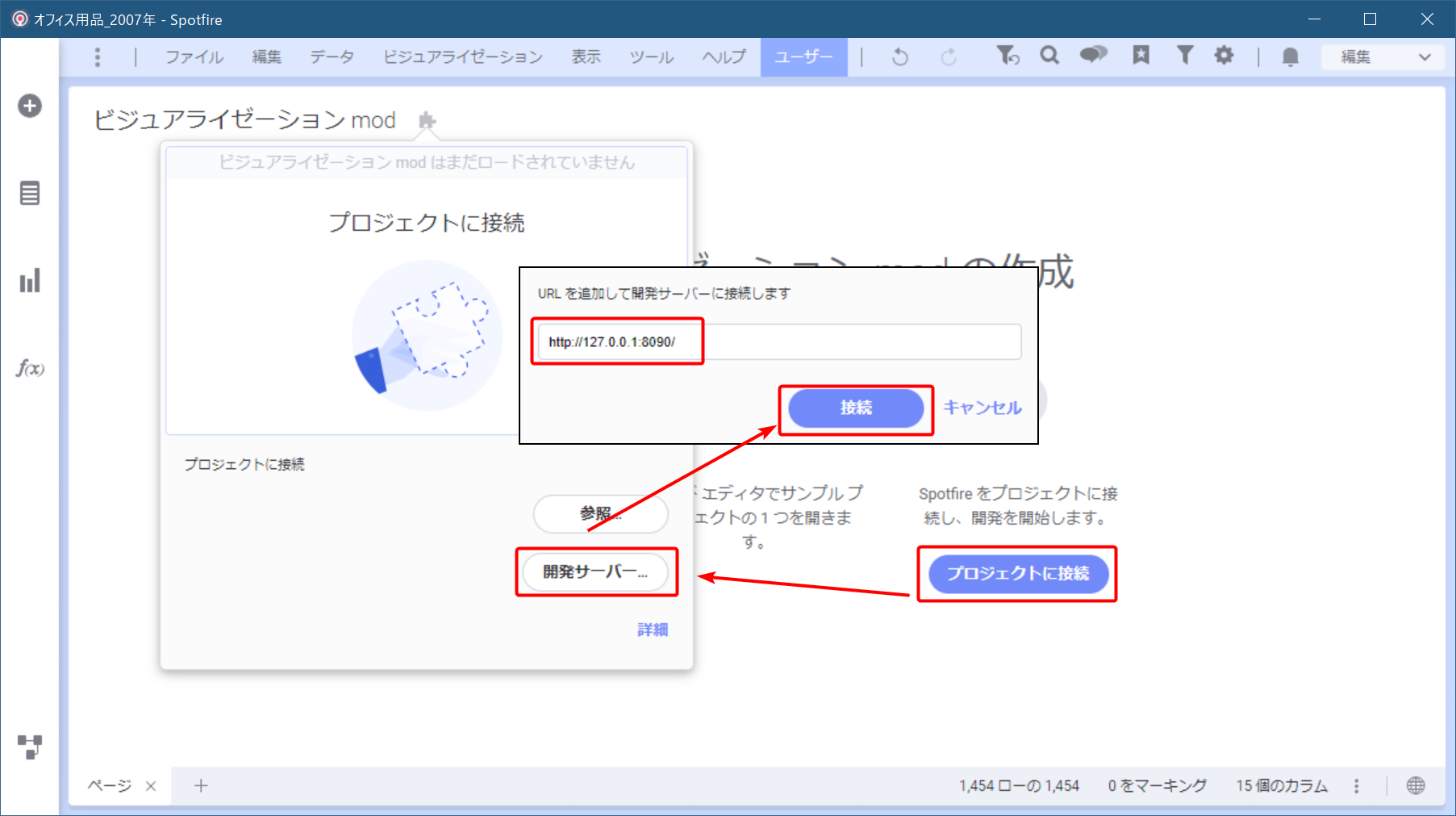Open the settings gear icon
The image size is (1456, 816).
[1224, 55]
